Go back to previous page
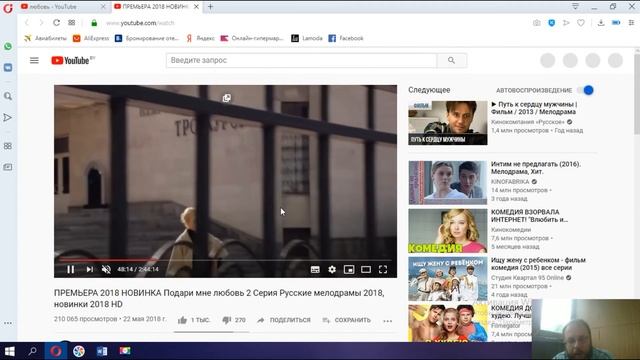Viewport: 640px width, 360px height. point(27,23)
